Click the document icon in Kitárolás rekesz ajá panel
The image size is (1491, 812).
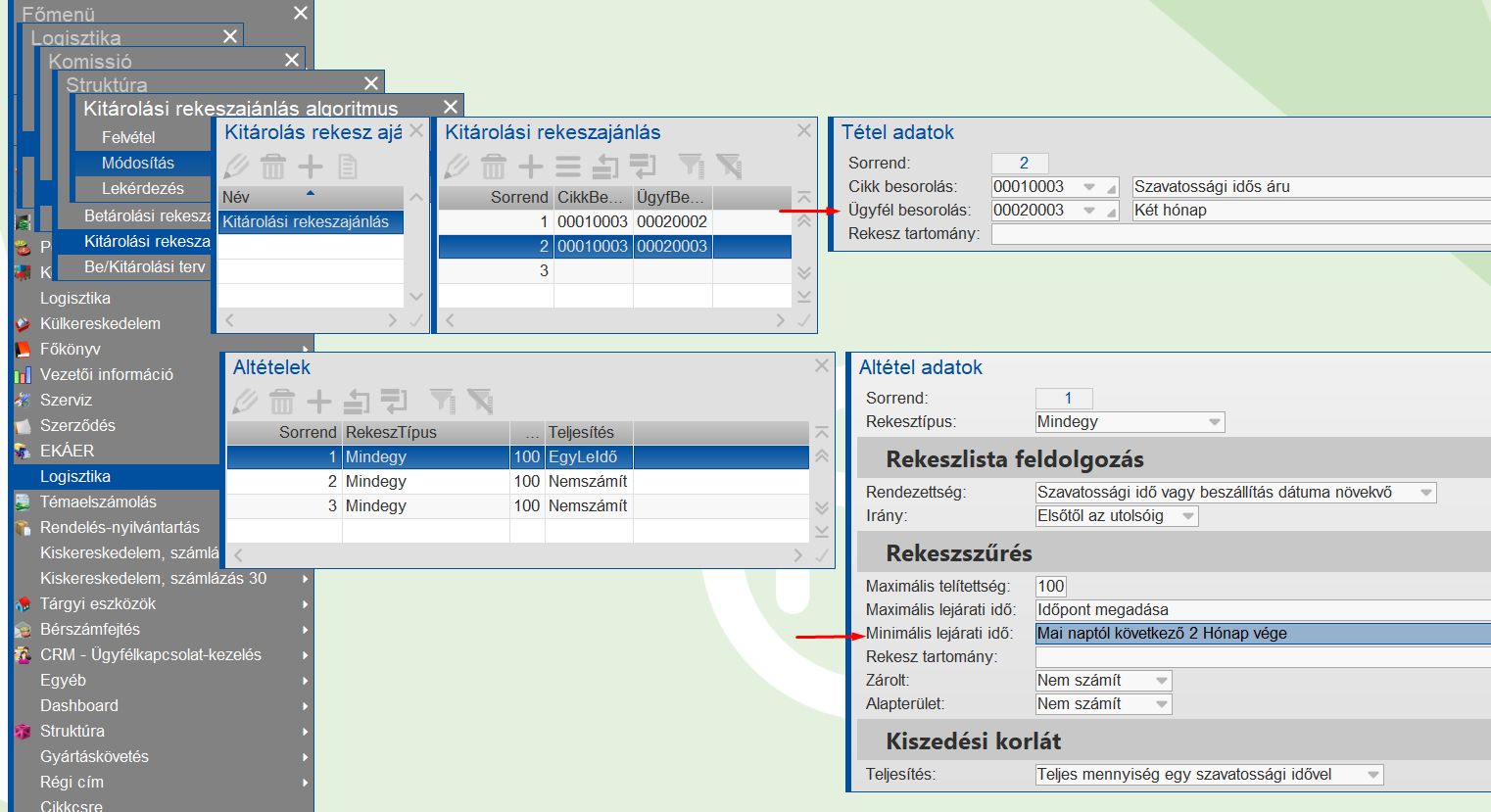(348, 167)
